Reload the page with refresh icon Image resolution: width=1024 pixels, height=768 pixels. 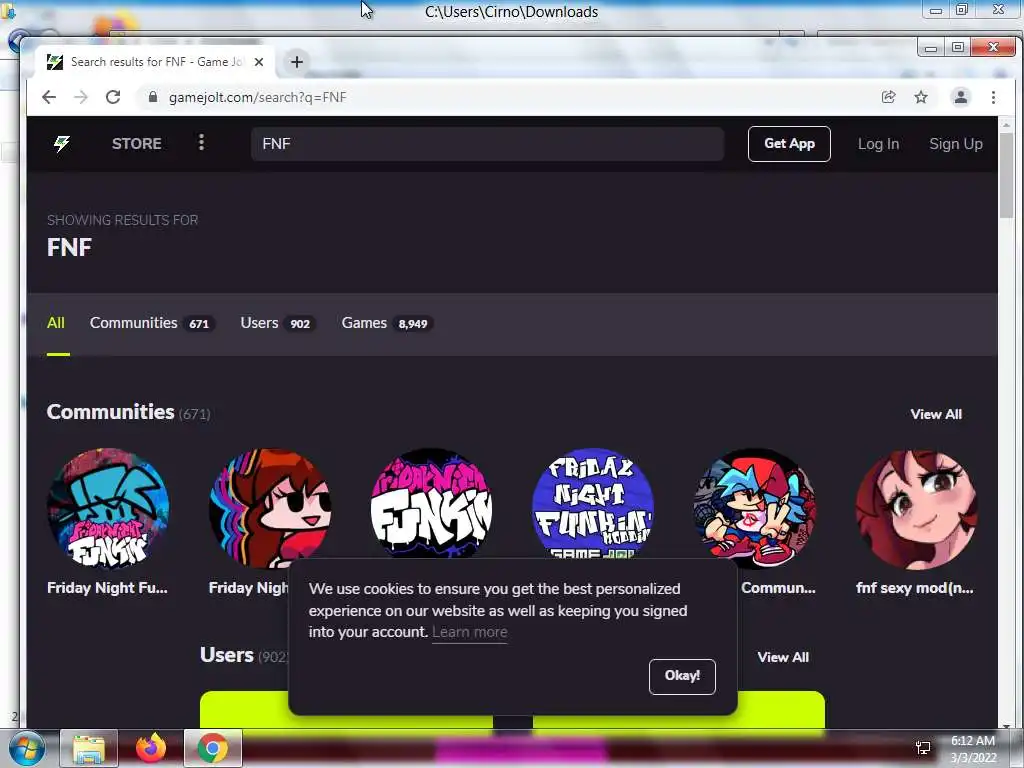coord(113,97)
